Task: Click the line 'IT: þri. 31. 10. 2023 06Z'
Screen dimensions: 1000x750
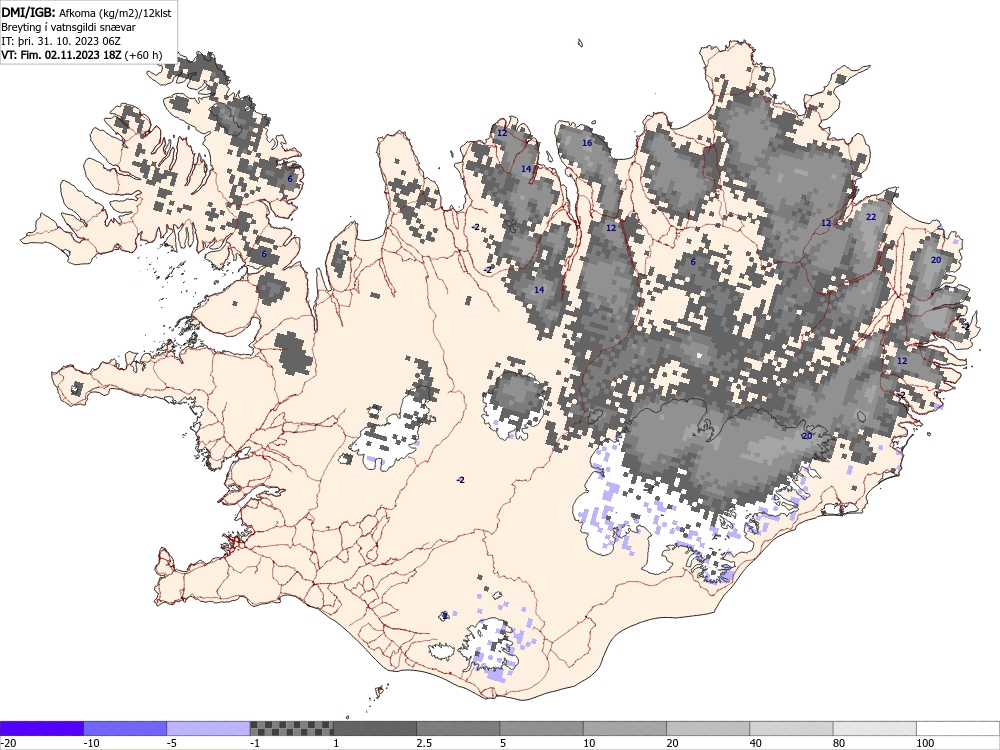Action: coord(61,41)
